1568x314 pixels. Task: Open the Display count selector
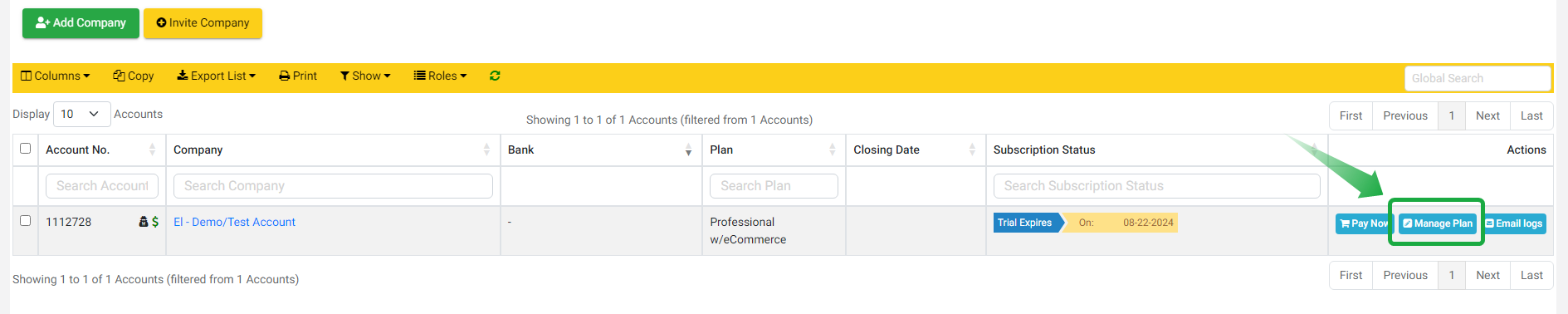click(x=81, y=114)
